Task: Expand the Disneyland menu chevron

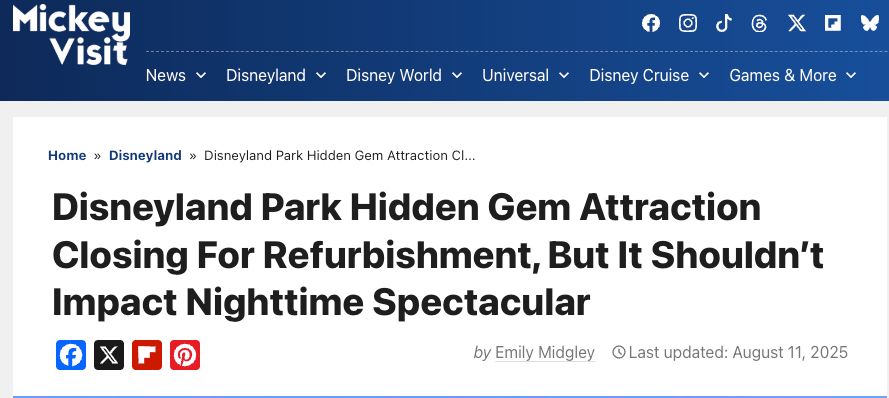Action: [x=321, y=75]
